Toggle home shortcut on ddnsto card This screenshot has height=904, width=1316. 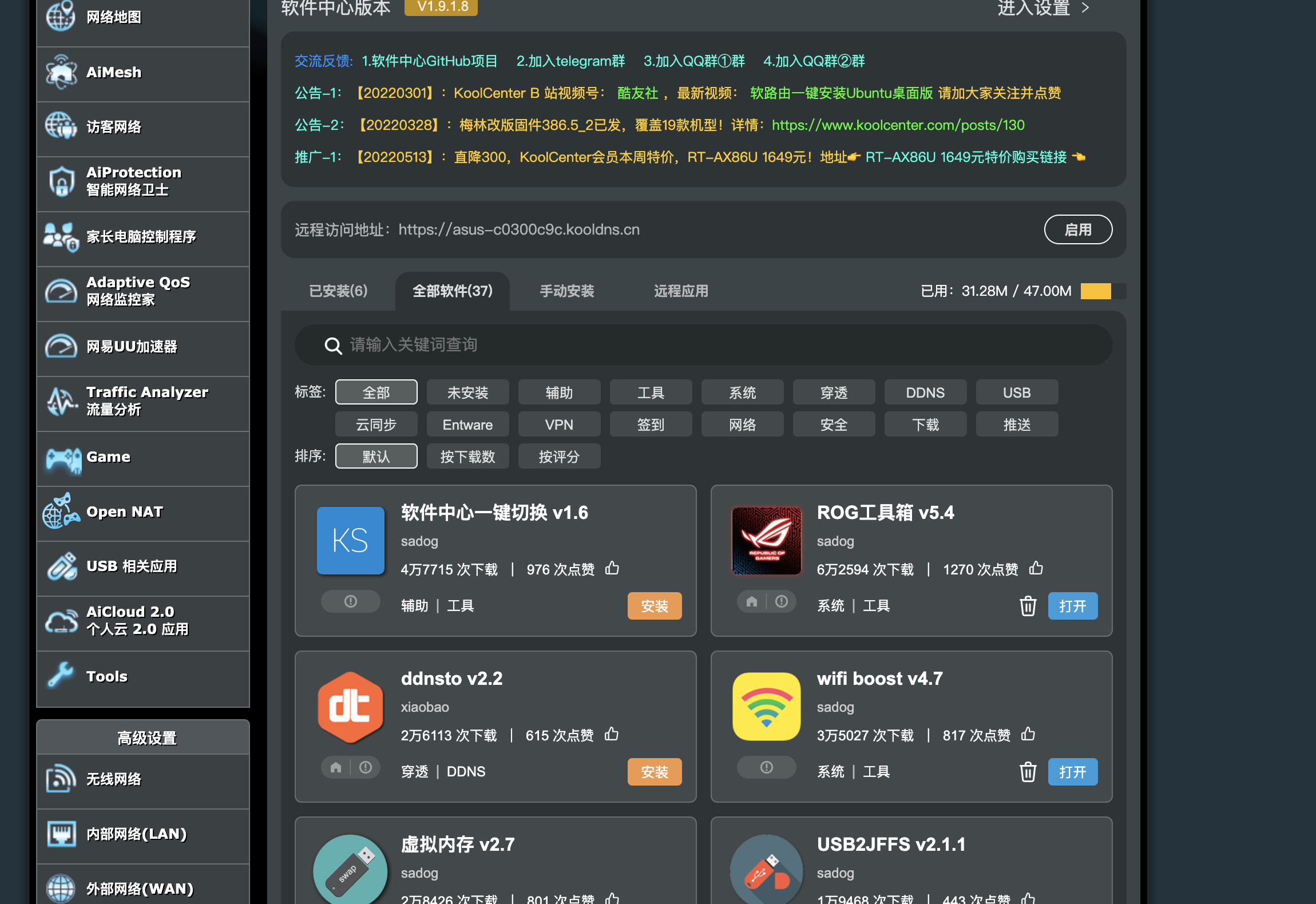point(335,767)
